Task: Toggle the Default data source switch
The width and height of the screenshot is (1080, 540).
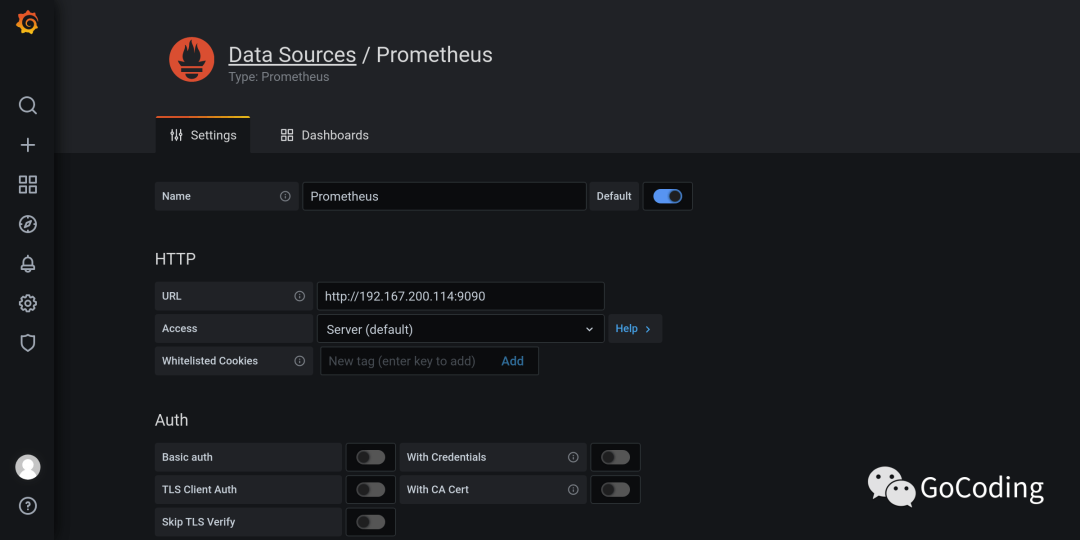Action: [667, 196]
